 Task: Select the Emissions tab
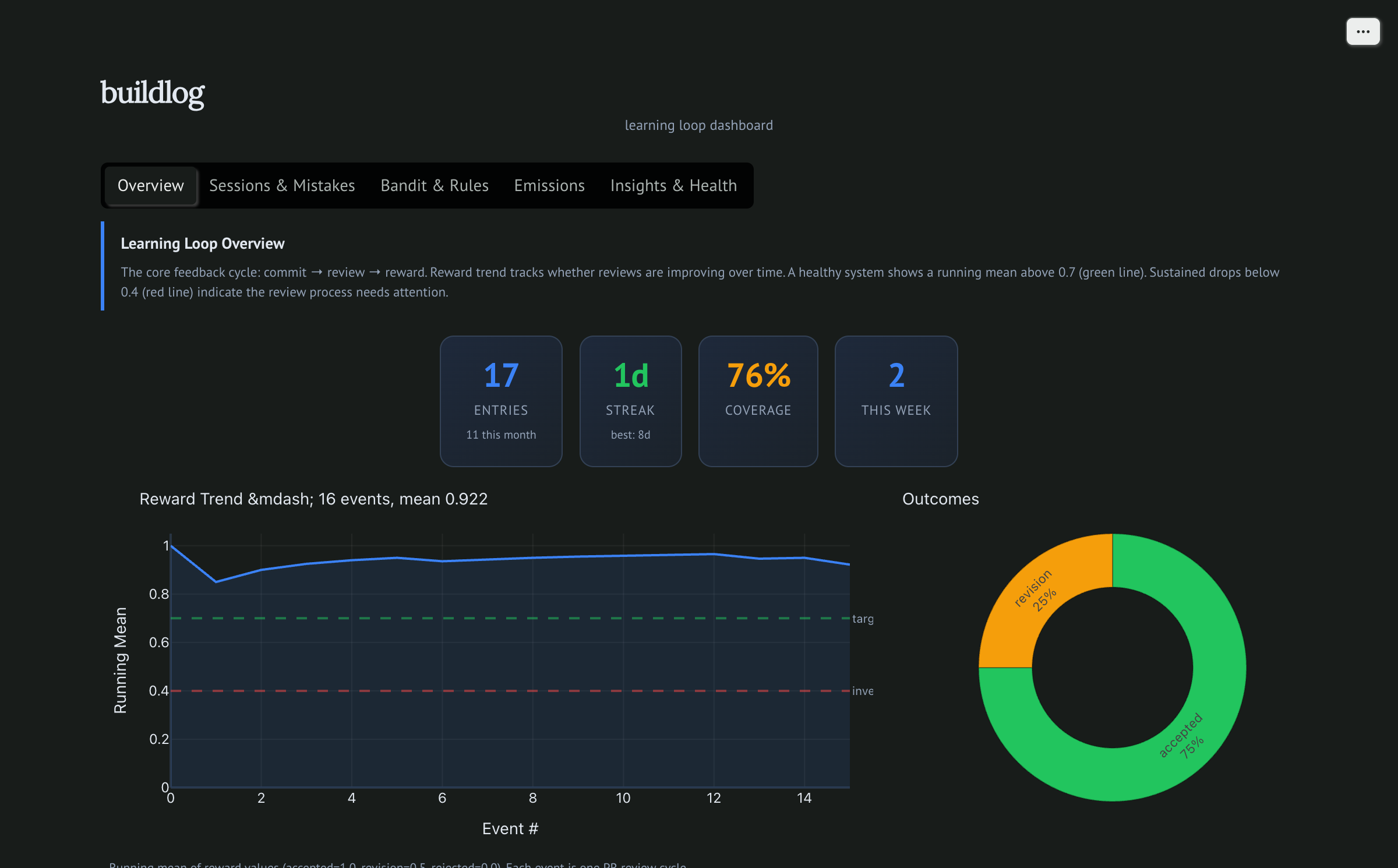549,185
